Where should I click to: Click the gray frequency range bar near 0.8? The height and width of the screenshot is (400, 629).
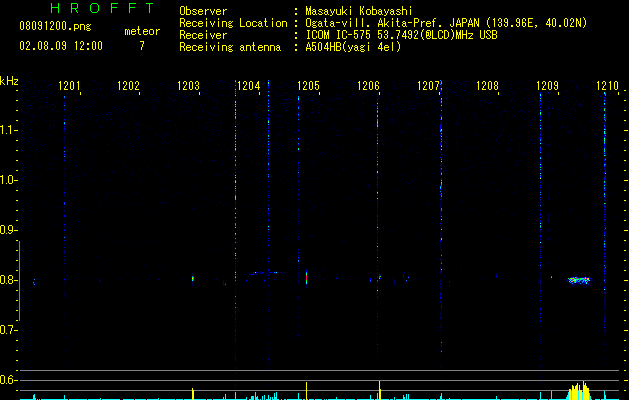pos(19,281)
